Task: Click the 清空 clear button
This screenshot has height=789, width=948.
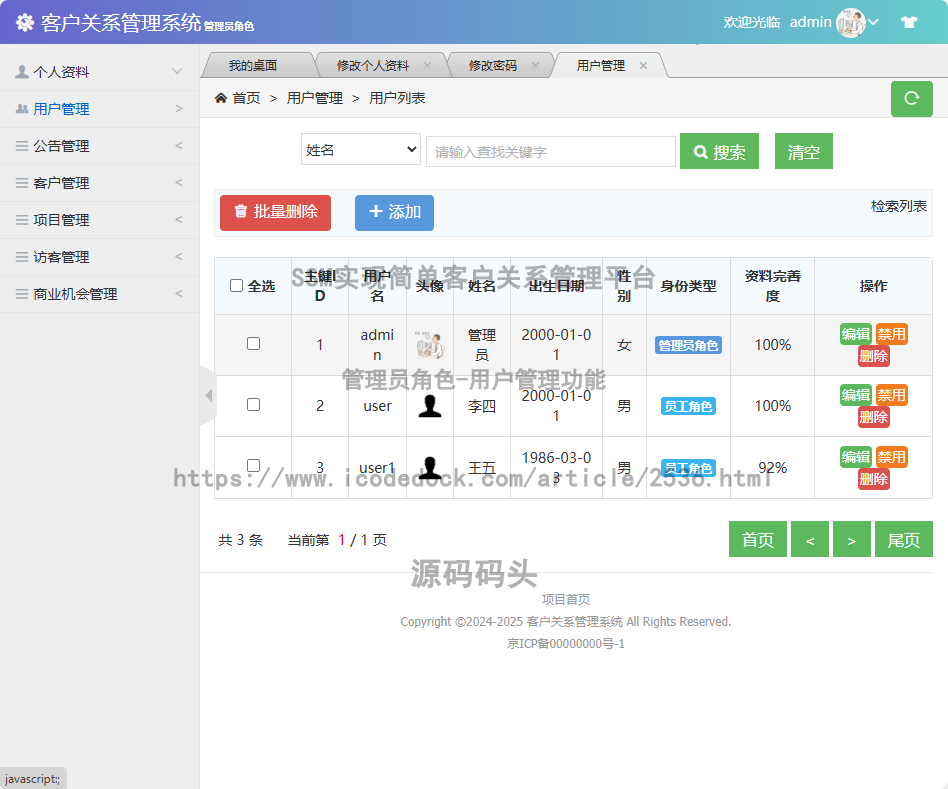Action: pos(804,151)
